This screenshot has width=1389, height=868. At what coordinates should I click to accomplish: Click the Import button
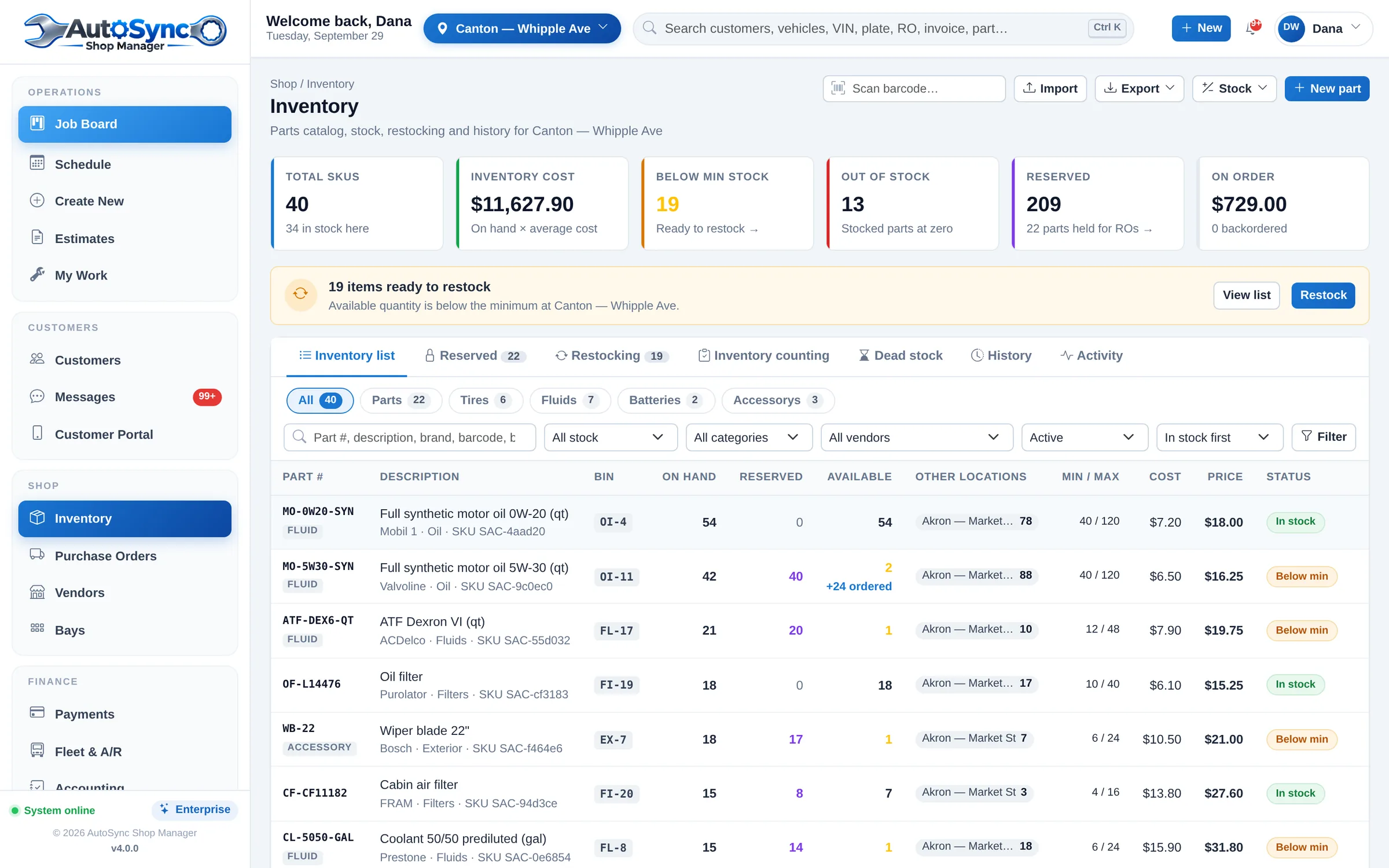pos(1050,89)
